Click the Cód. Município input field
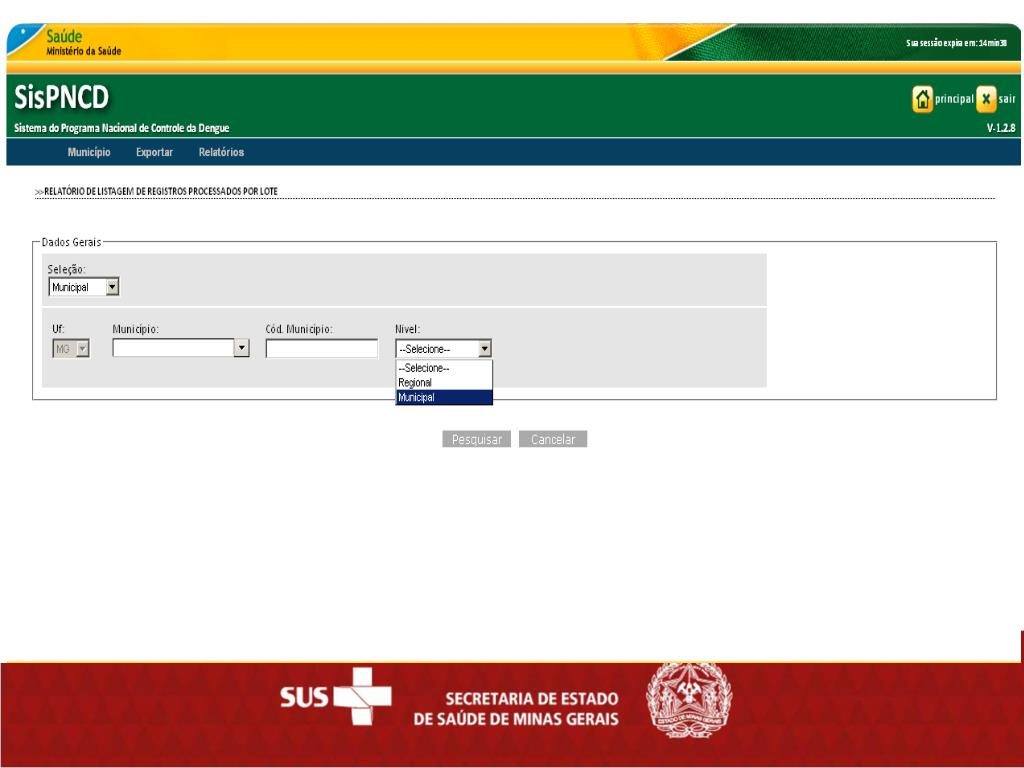The image size is (1024, 768). click(x=321, y=349)
